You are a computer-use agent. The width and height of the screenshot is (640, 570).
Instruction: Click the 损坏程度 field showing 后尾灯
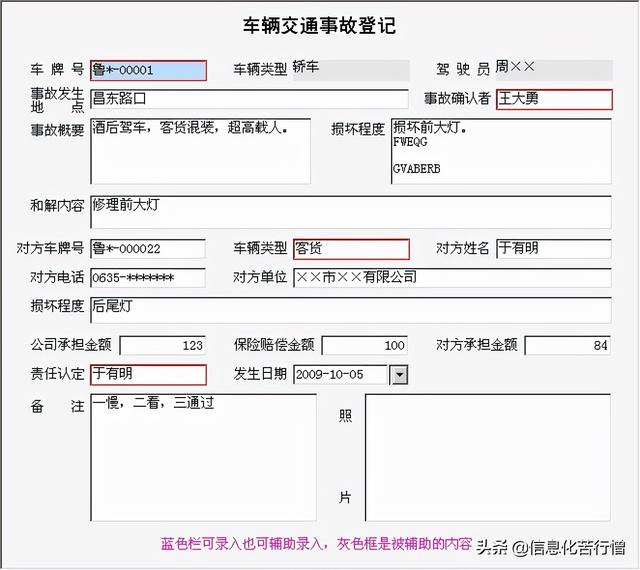coord(351,310)
